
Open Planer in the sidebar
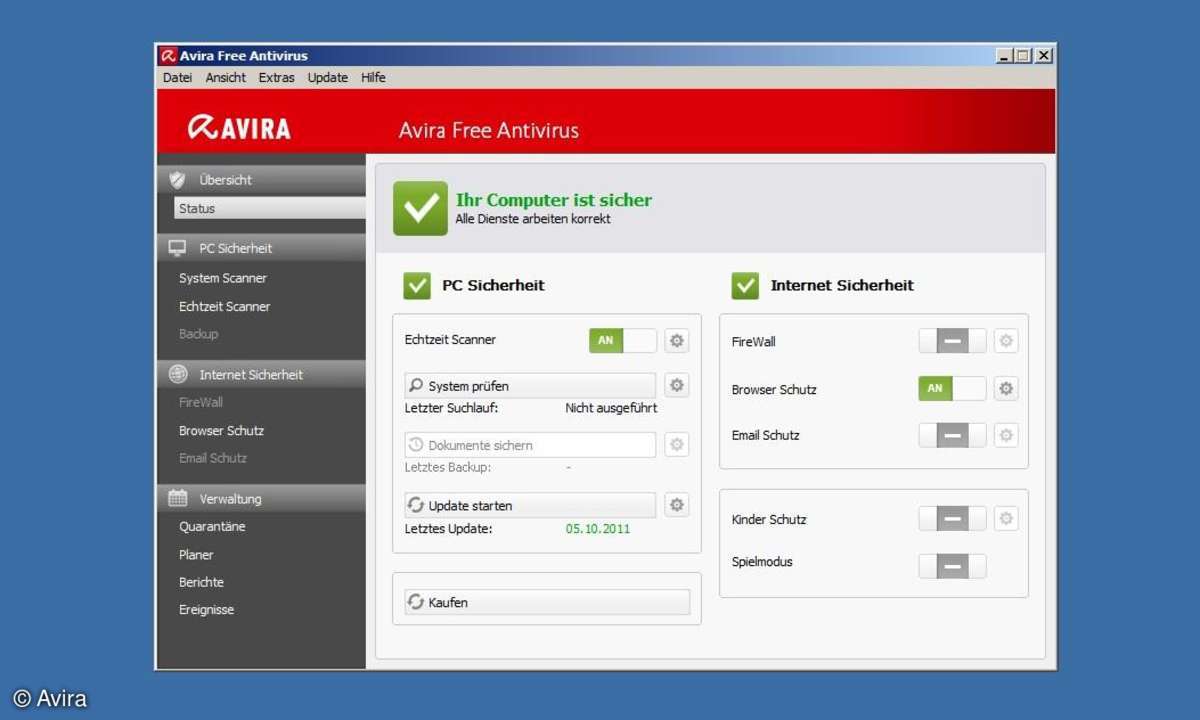(x=196, y=554)
